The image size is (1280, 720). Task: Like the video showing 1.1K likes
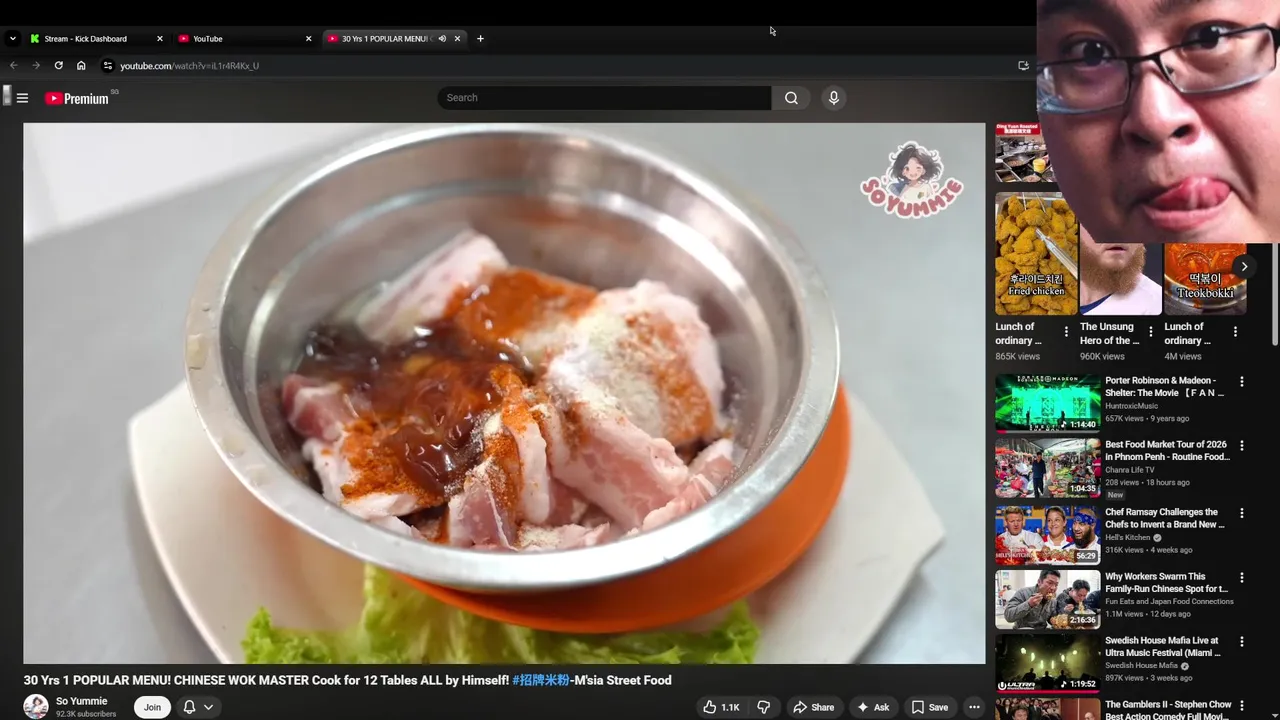click(x=721, y=707)
